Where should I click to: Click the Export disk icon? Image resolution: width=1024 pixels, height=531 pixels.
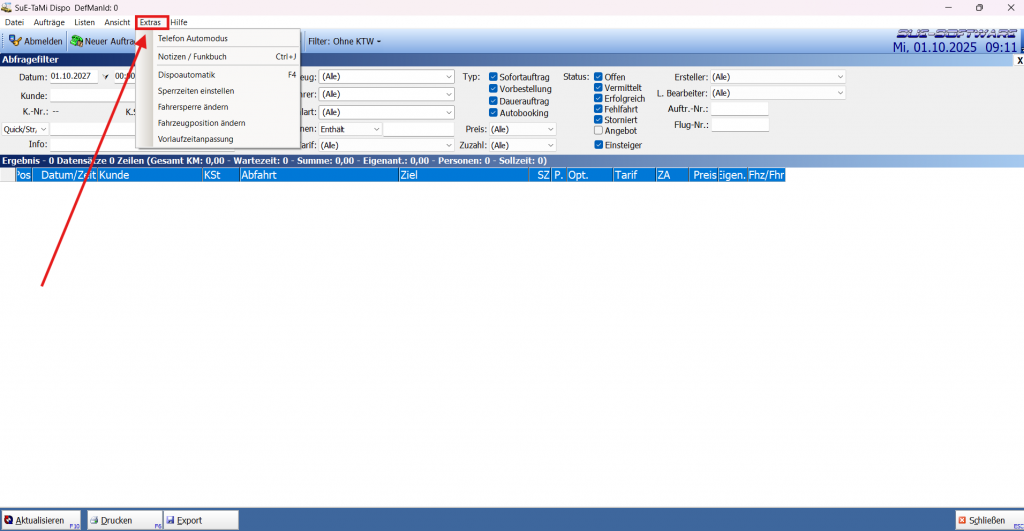(171, 520)
